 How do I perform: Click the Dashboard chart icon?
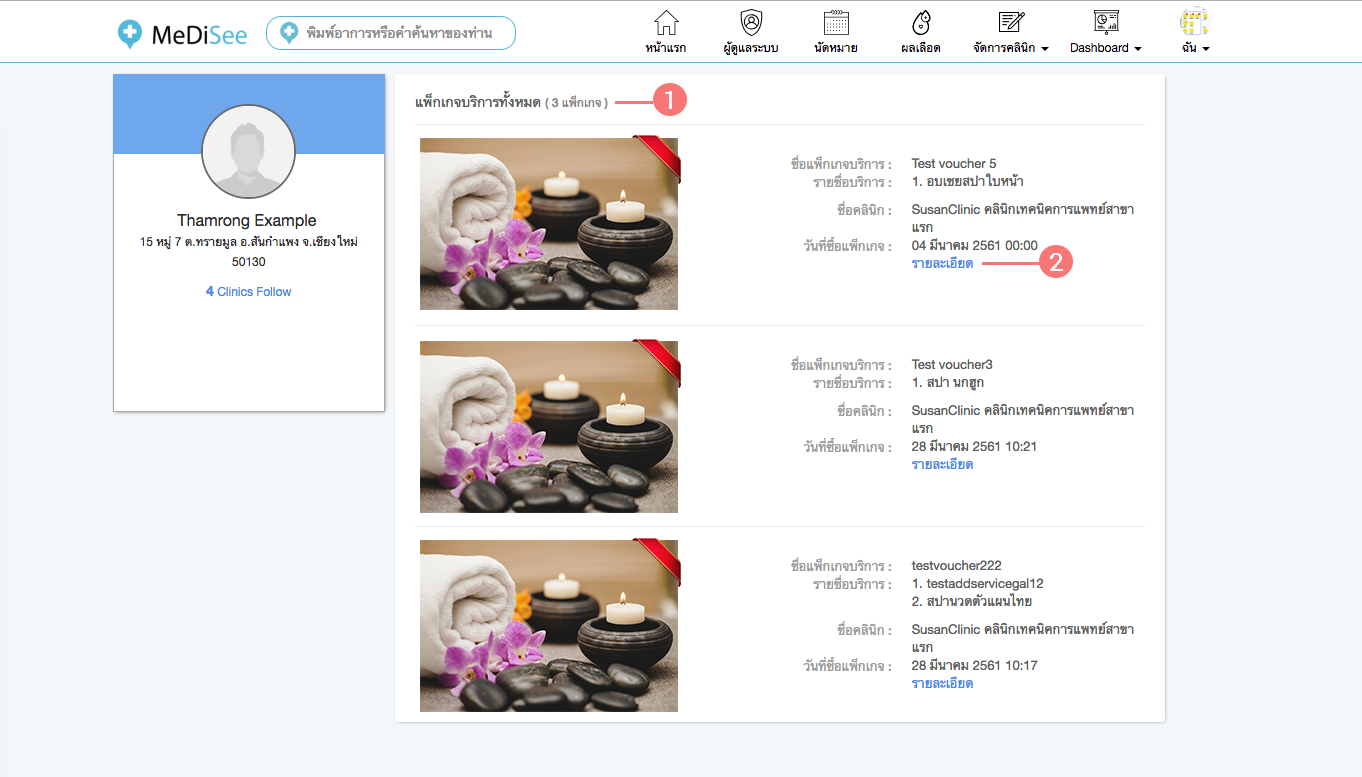click(x=1105, y=23)
